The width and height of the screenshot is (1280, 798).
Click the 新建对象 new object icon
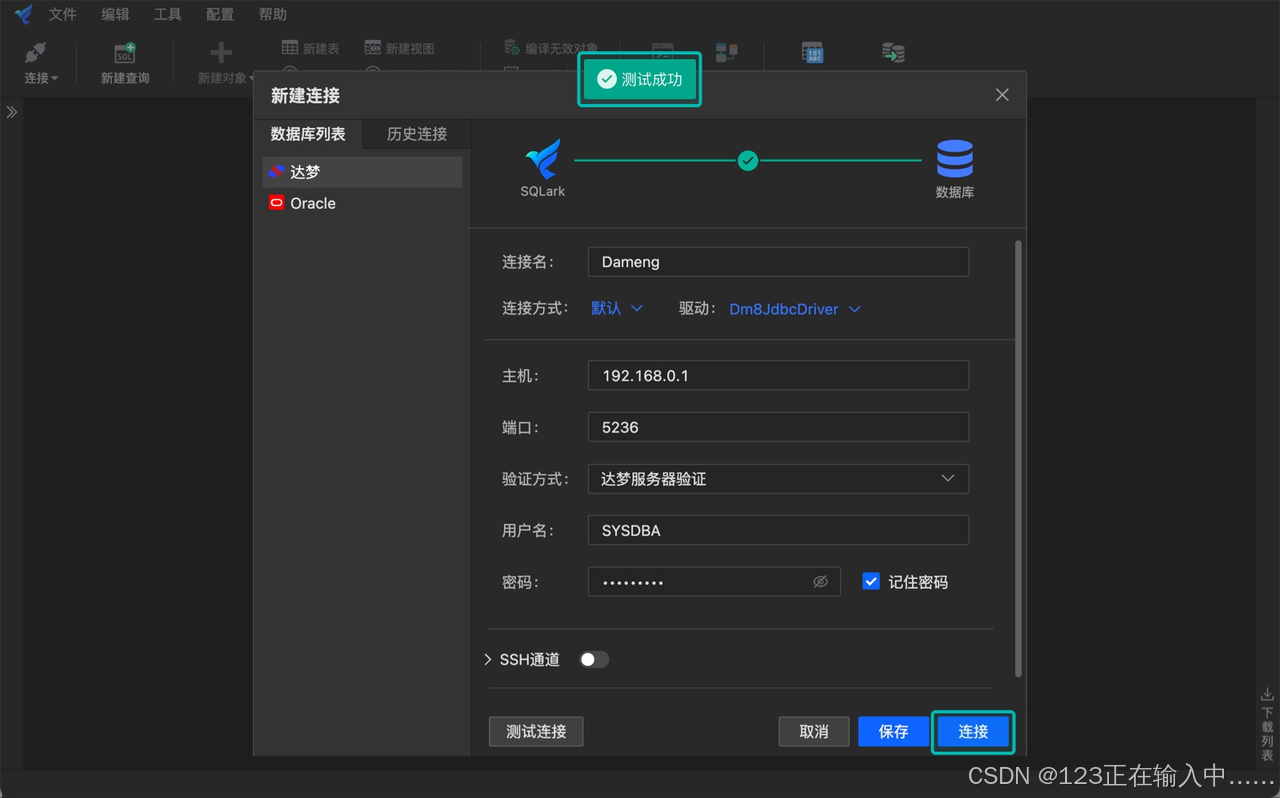221,63
